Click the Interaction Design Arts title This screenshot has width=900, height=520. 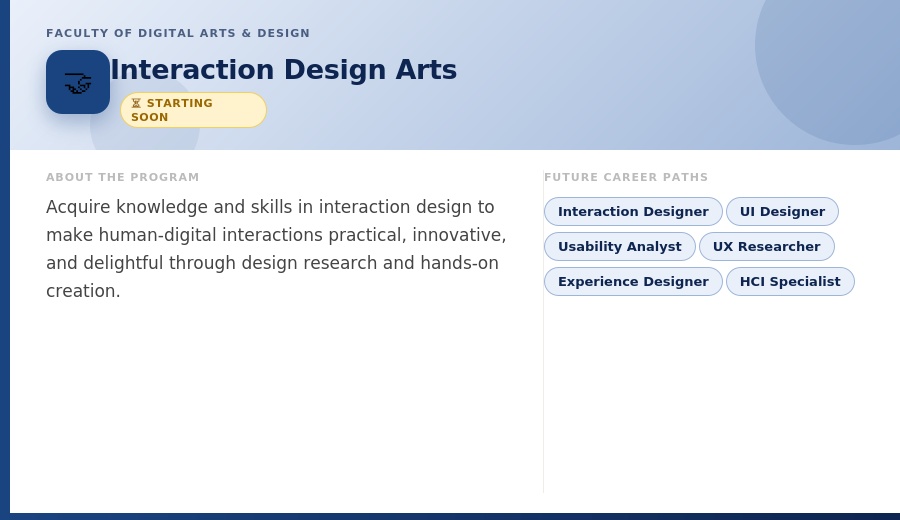tap(284, 70)
